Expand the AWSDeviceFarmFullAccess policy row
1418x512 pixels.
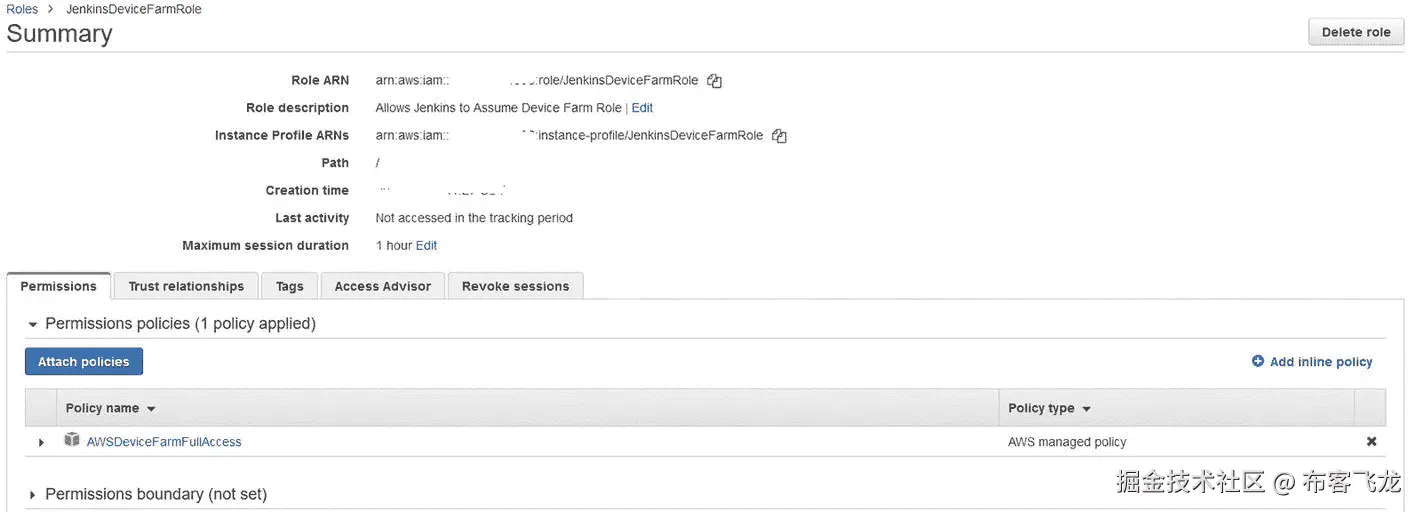pos(41,442)
